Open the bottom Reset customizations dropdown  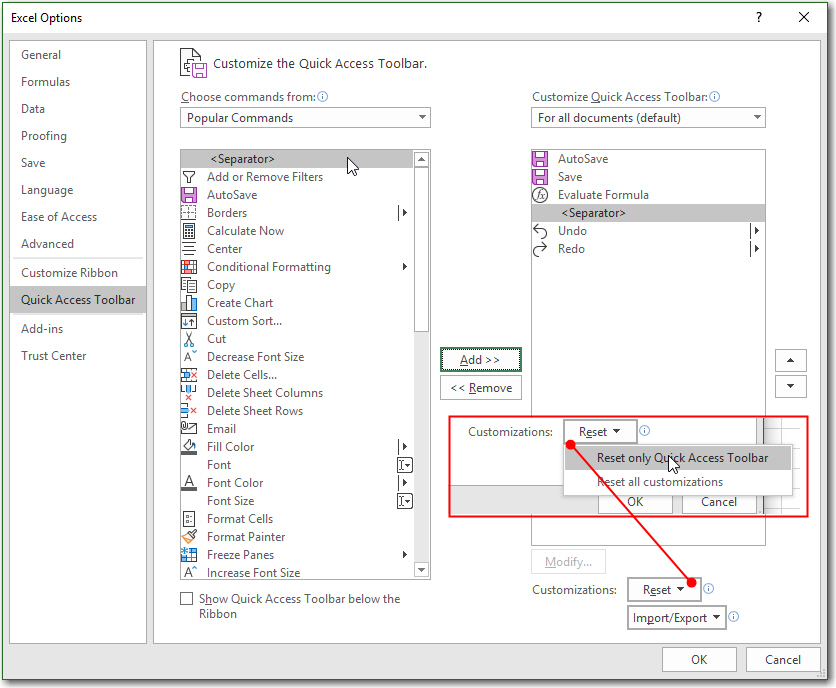663,590
